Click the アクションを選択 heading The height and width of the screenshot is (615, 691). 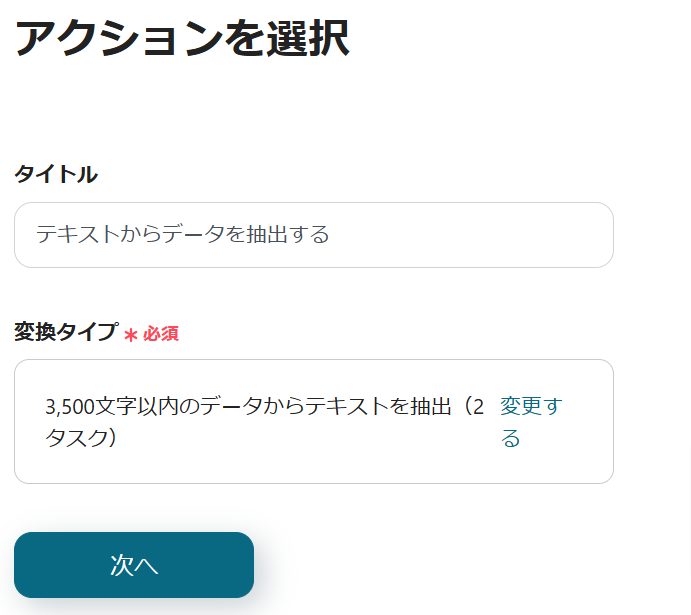[181, 39]
